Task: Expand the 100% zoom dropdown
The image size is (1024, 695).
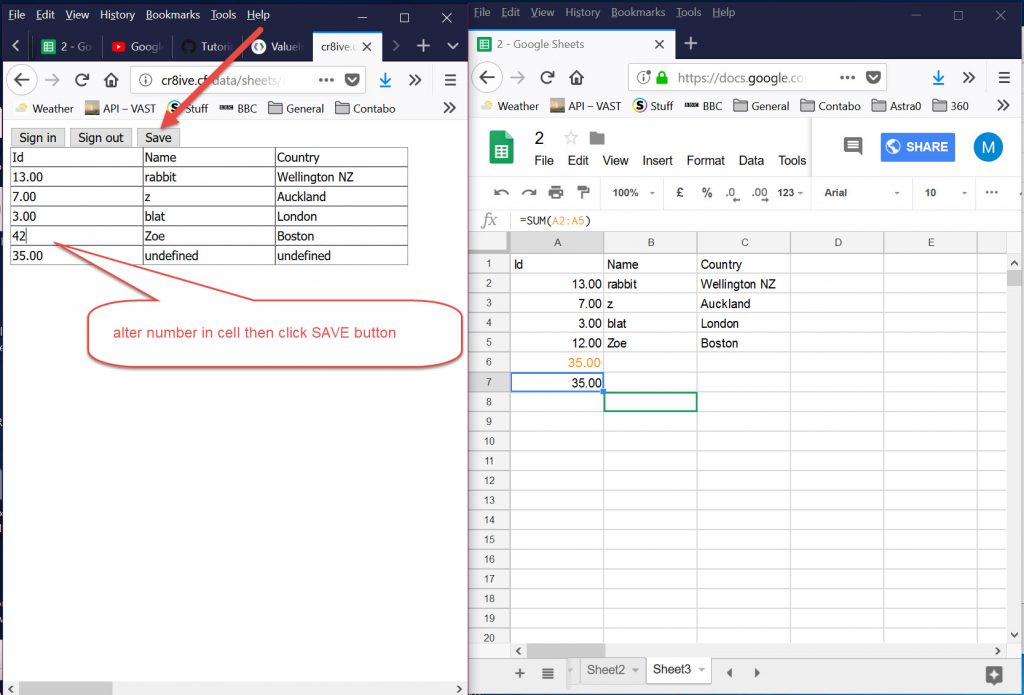Action: tap(632, 193)
